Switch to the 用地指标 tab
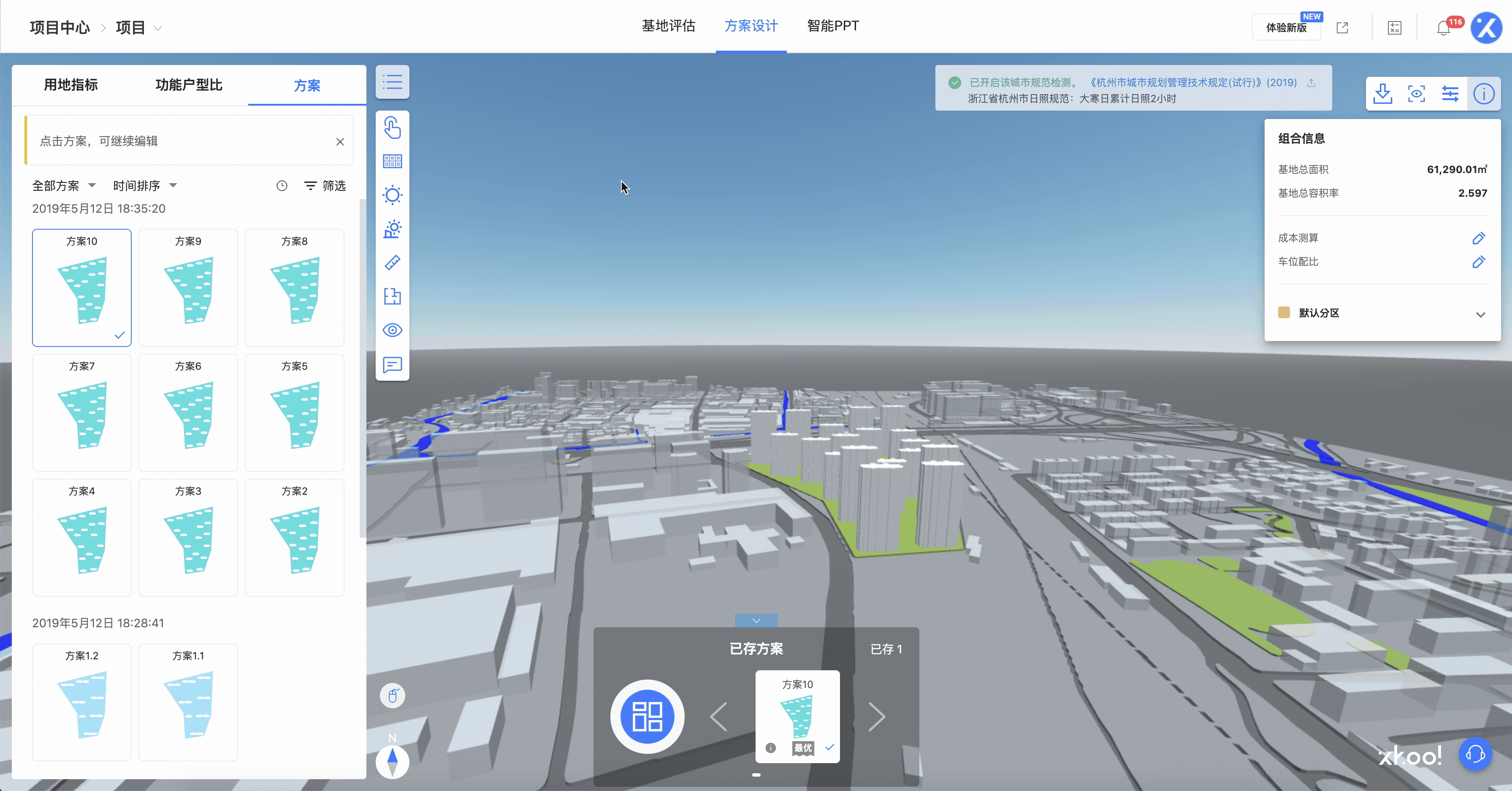 [x=70, y=85]
